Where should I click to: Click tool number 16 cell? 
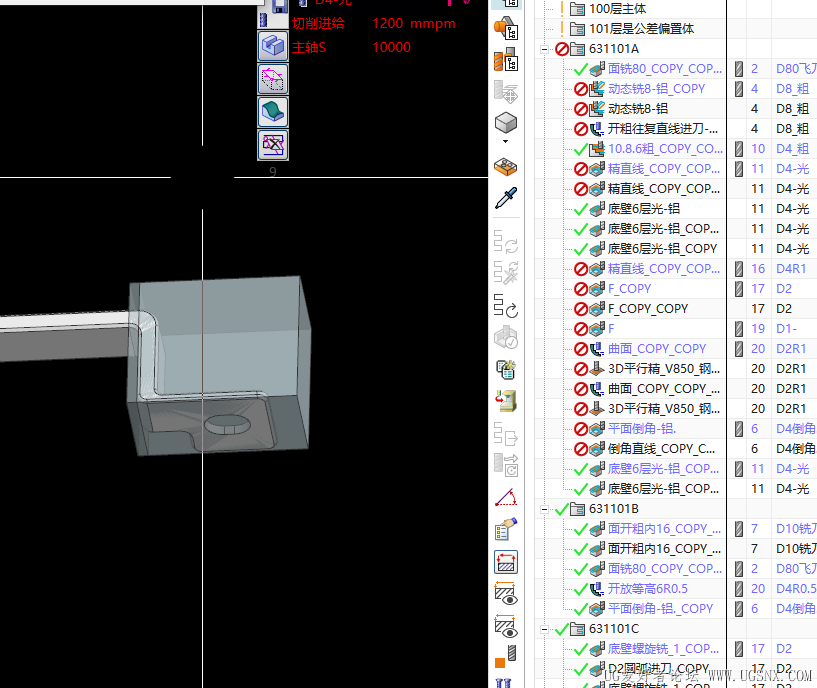point(758,268)
